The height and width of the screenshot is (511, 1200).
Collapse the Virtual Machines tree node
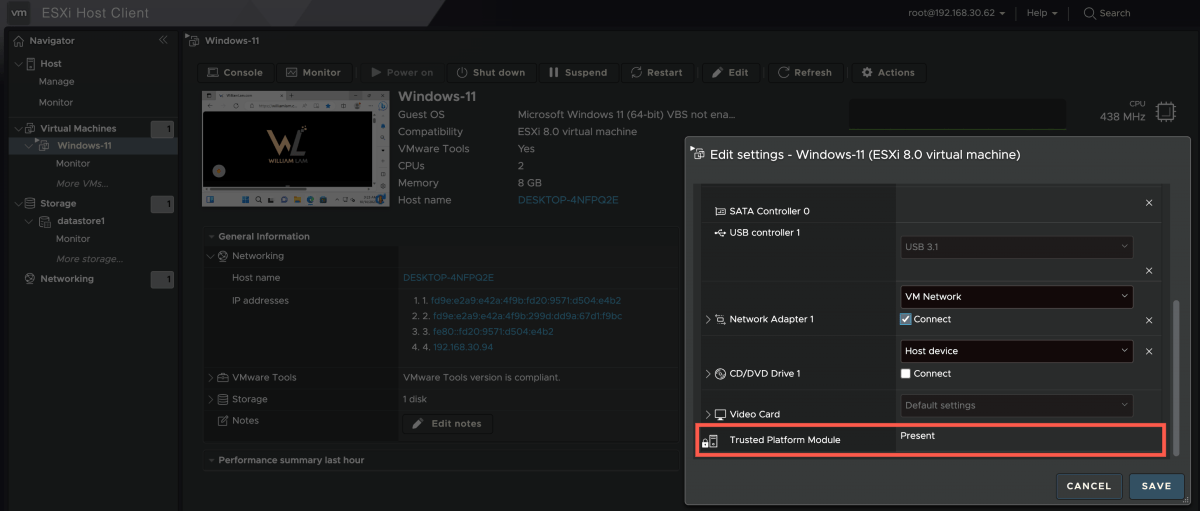click(x=18, y=128)
